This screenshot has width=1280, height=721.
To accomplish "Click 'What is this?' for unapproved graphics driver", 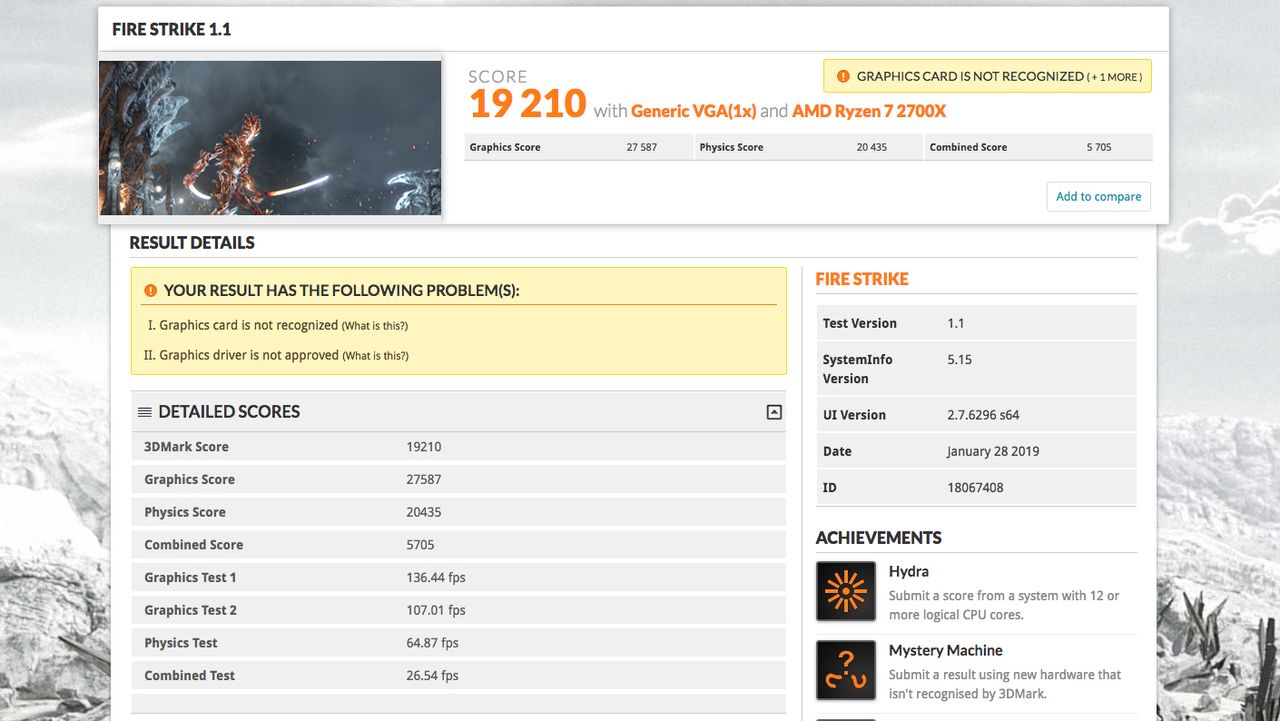I will pos(375,356).
